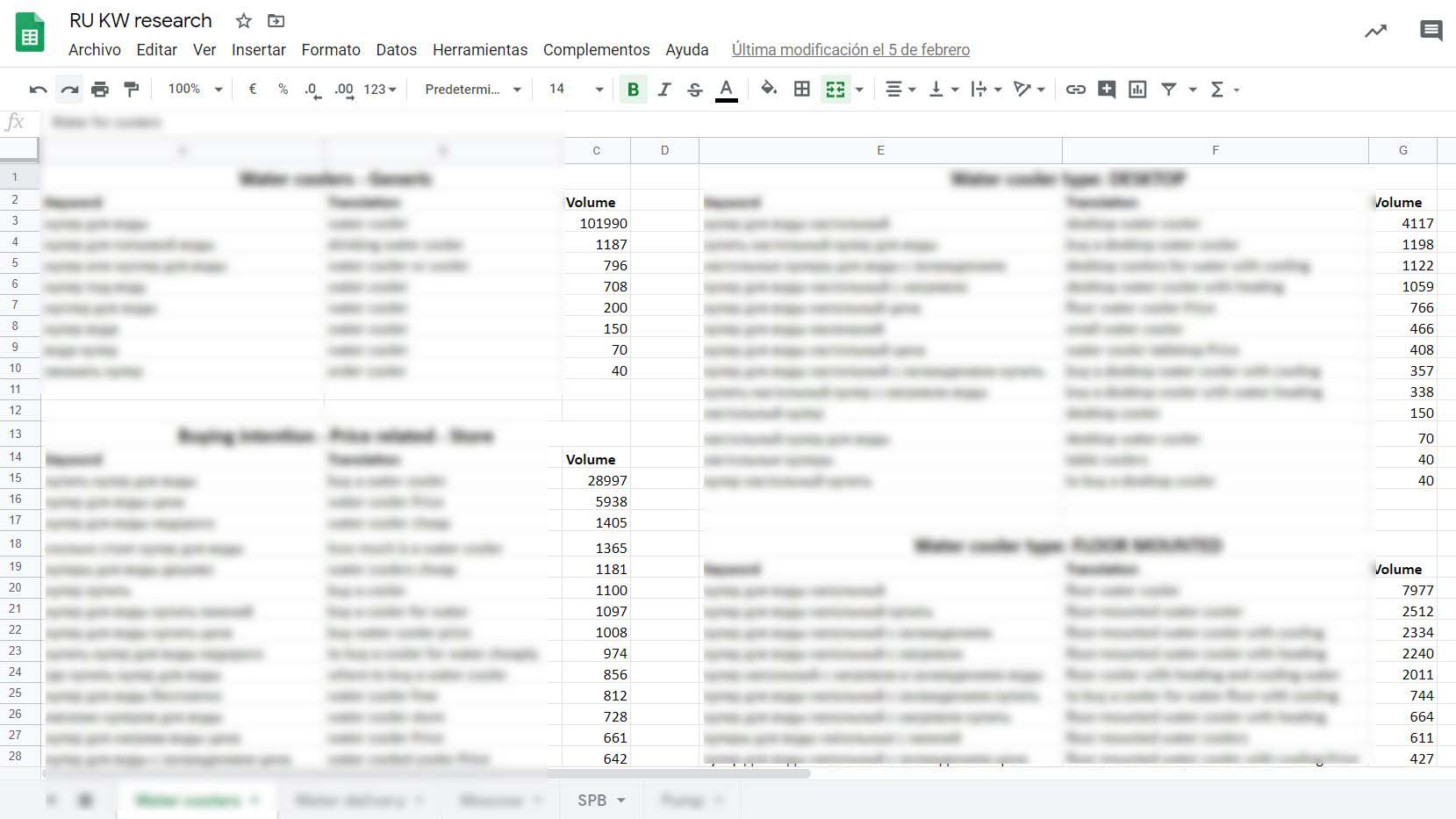The image size is (1456, 819).
Task: Move document with folder icon
Action: [276, 20]
